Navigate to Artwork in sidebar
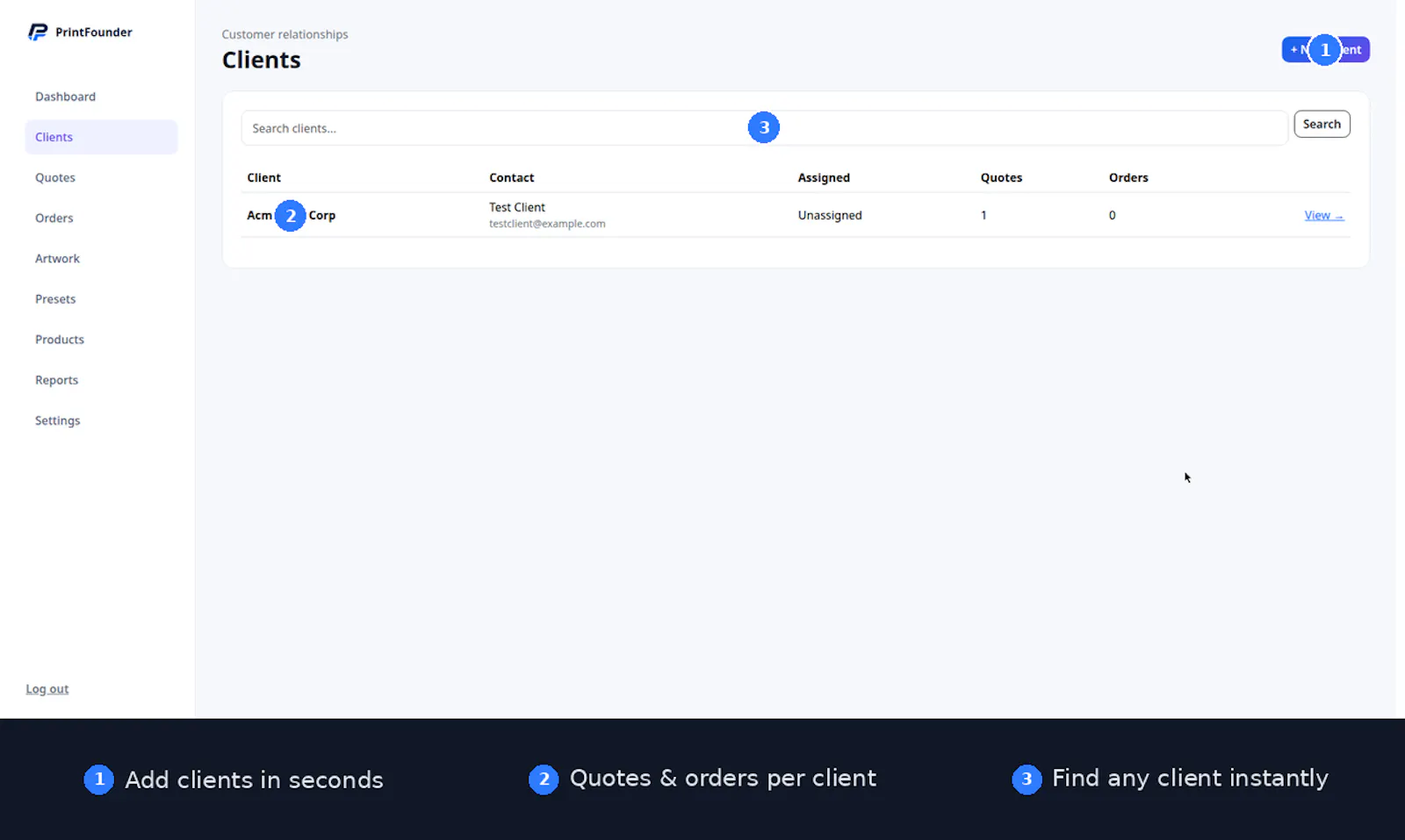This screenshot has width=1405, height=840. click(57, 258)
